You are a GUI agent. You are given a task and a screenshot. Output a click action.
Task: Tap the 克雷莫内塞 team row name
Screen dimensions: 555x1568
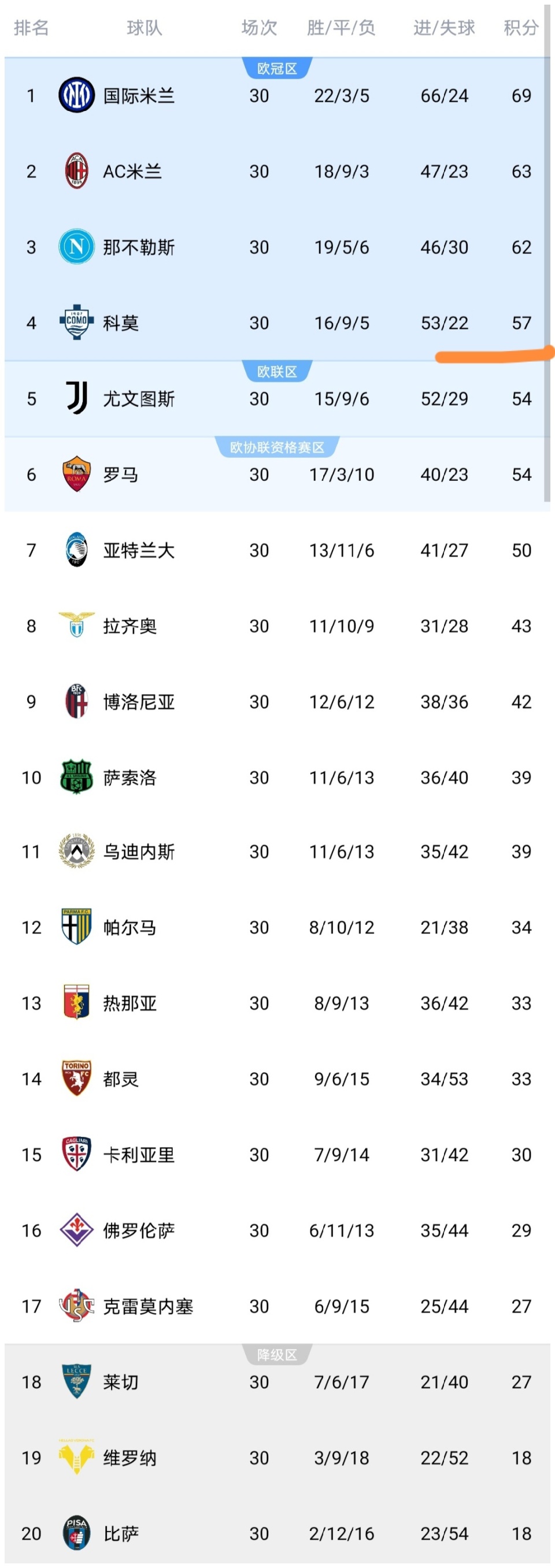pyautogui.click(x=148, y=1306)
